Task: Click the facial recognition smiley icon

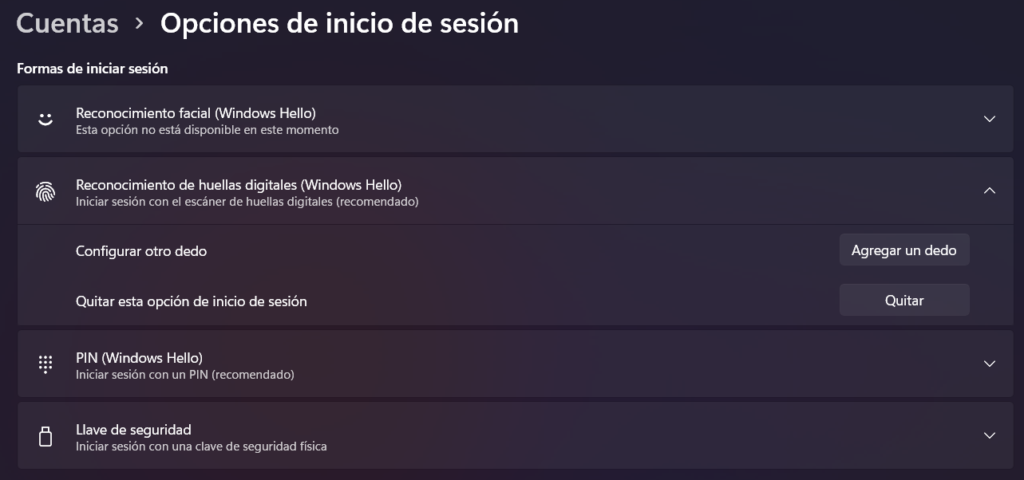Action: pyautogui.click(x=45, y=119)
